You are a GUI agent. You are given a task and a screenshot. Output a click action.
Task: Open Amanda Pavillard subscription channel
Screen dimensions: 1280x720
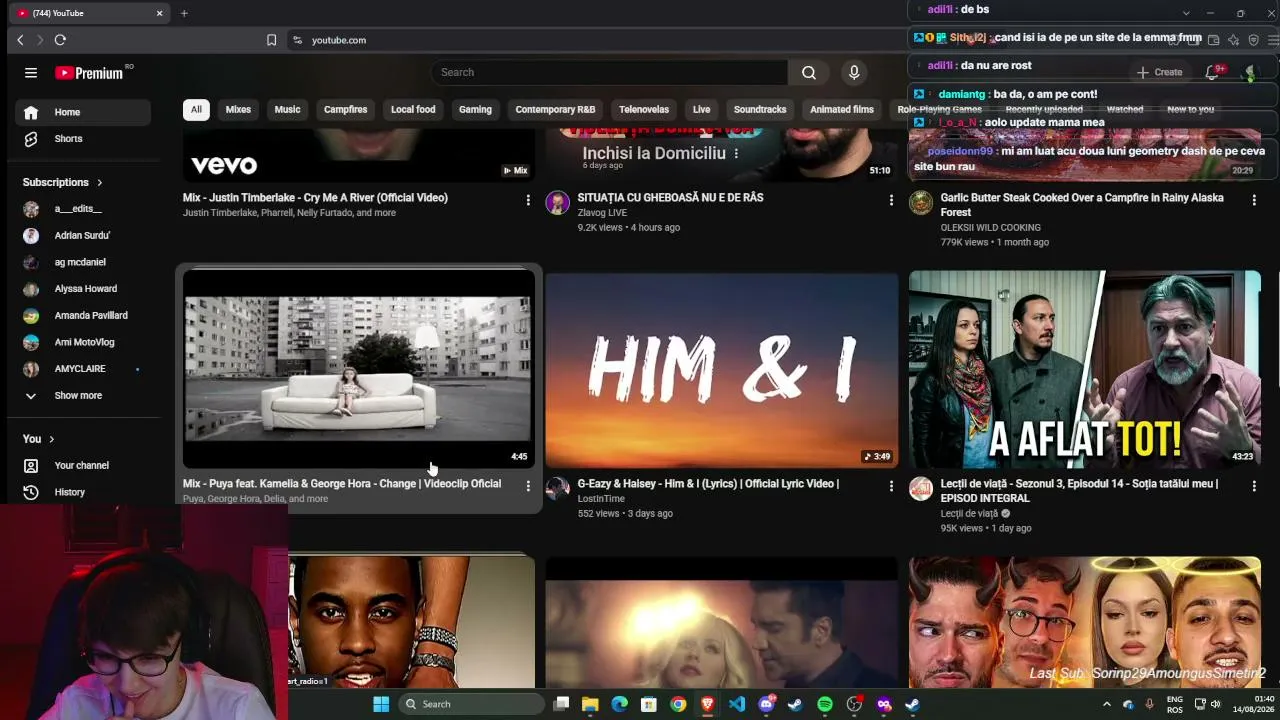pyautogui.click(x=83, y=316)
